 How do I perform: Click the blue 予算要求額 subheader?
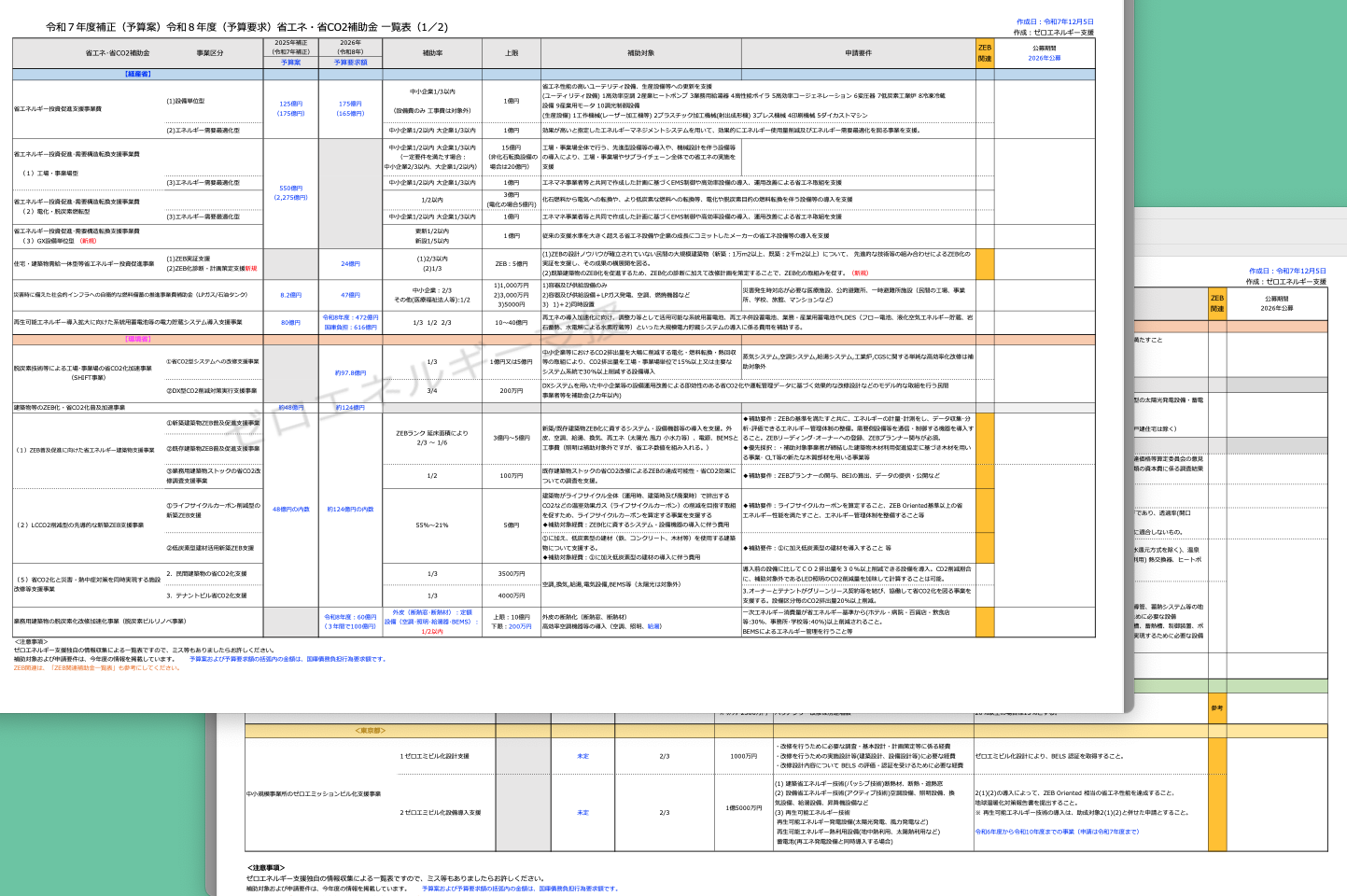[350, 63]
